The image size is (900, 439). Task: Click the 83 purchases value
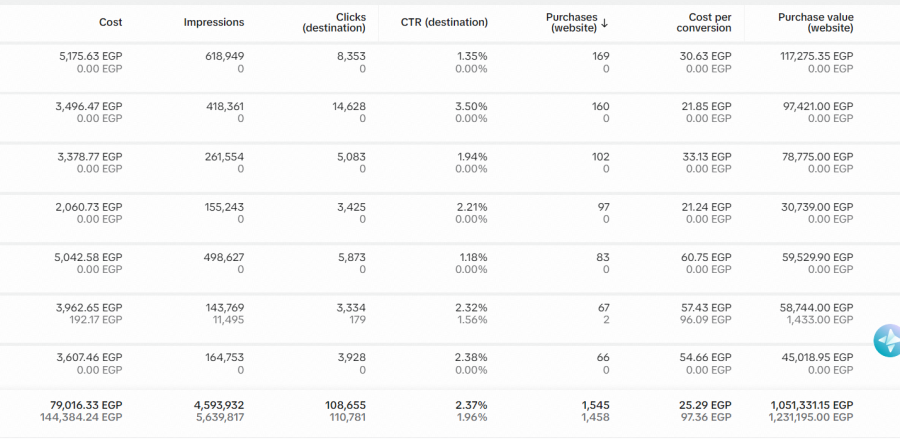(603, 257)
